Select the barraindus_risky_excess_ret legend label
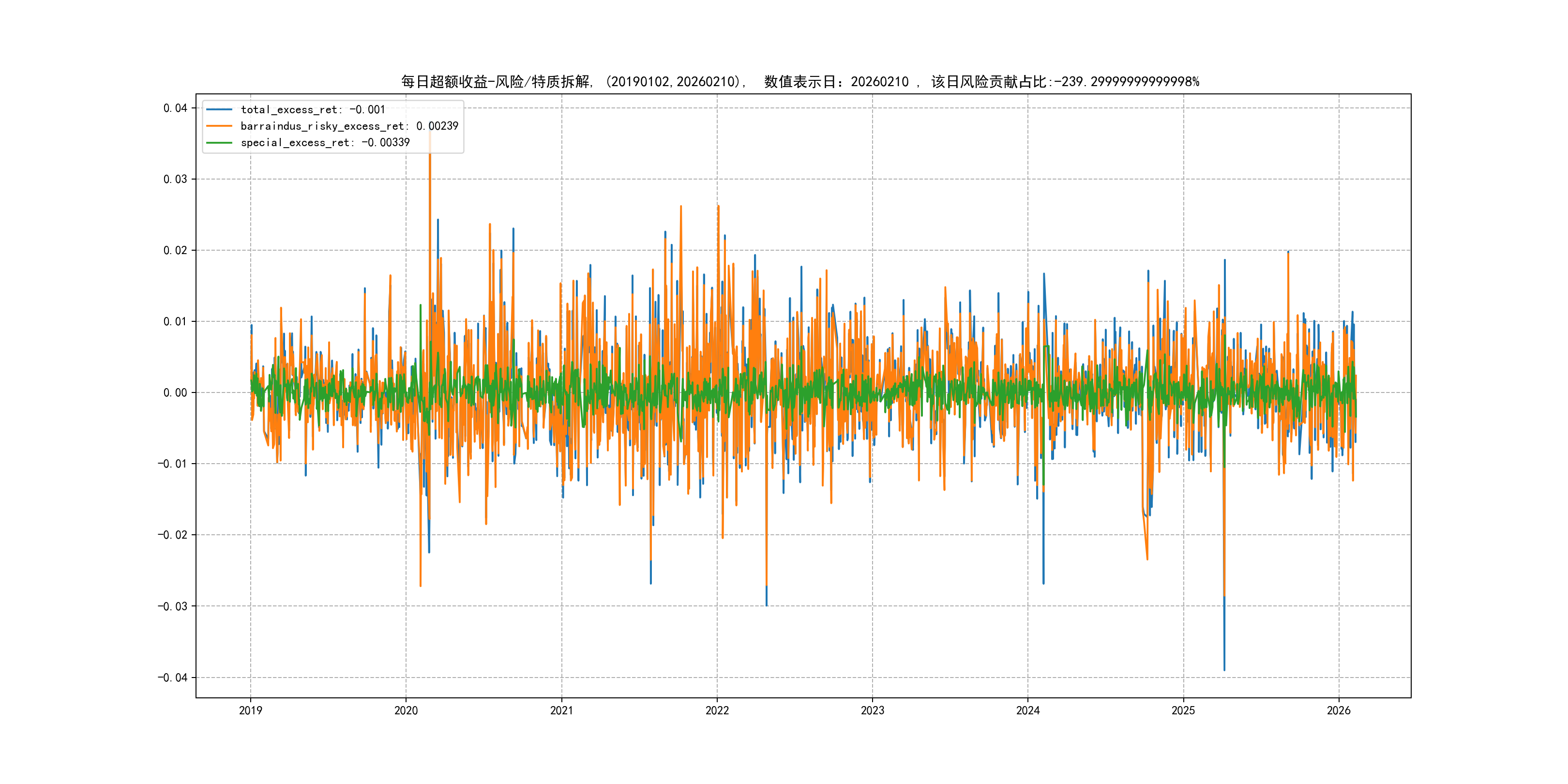 coord(349,126)
